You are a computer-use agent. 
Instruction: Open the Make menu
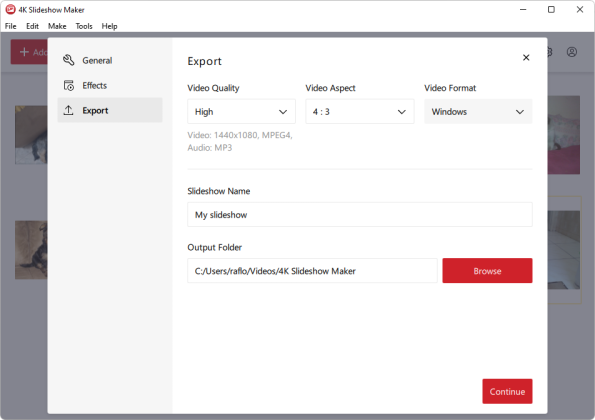coord(57,26)
